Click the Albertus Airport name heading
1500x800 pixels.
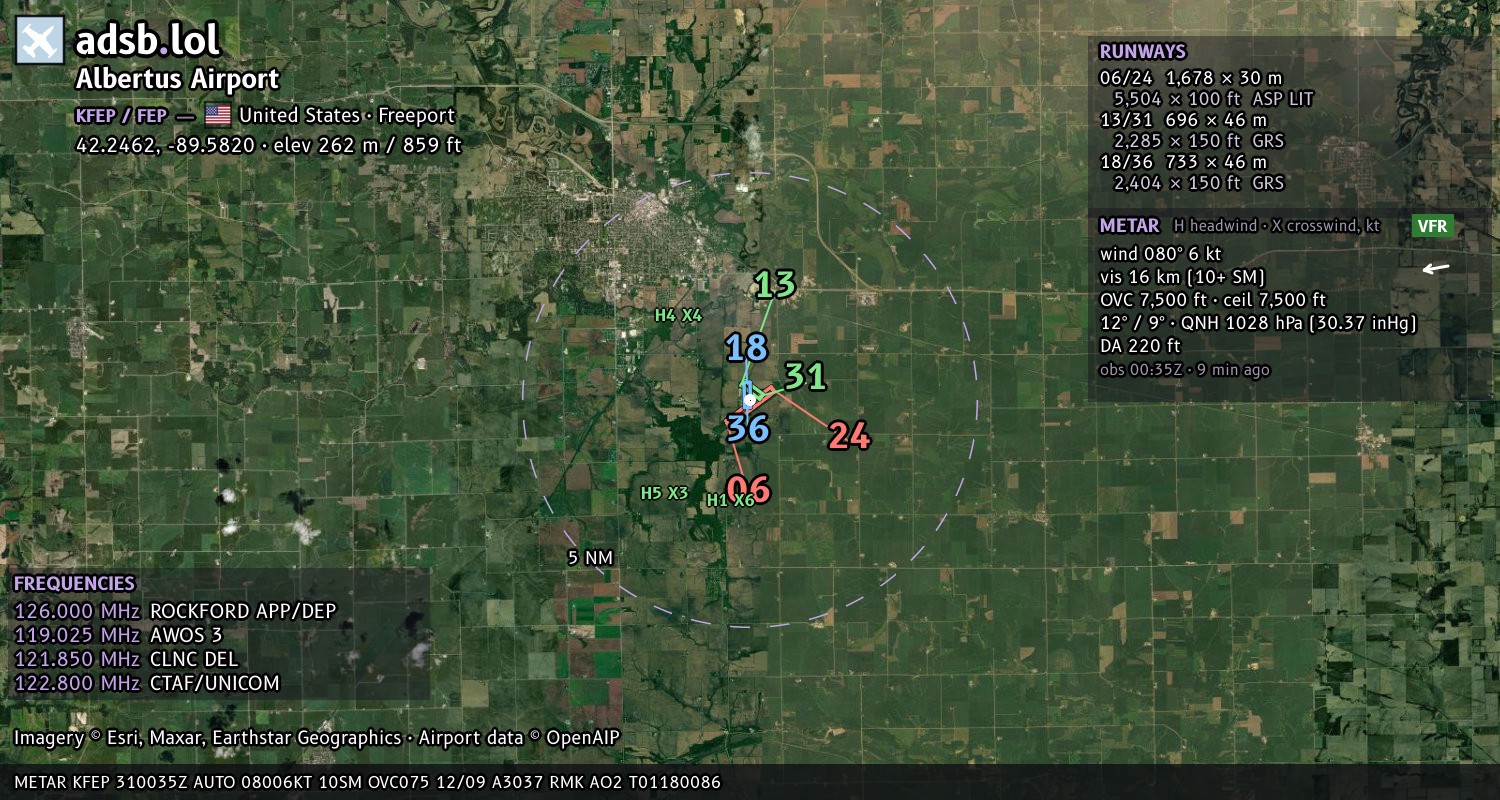pyautogui.click(x=178, y=80)
